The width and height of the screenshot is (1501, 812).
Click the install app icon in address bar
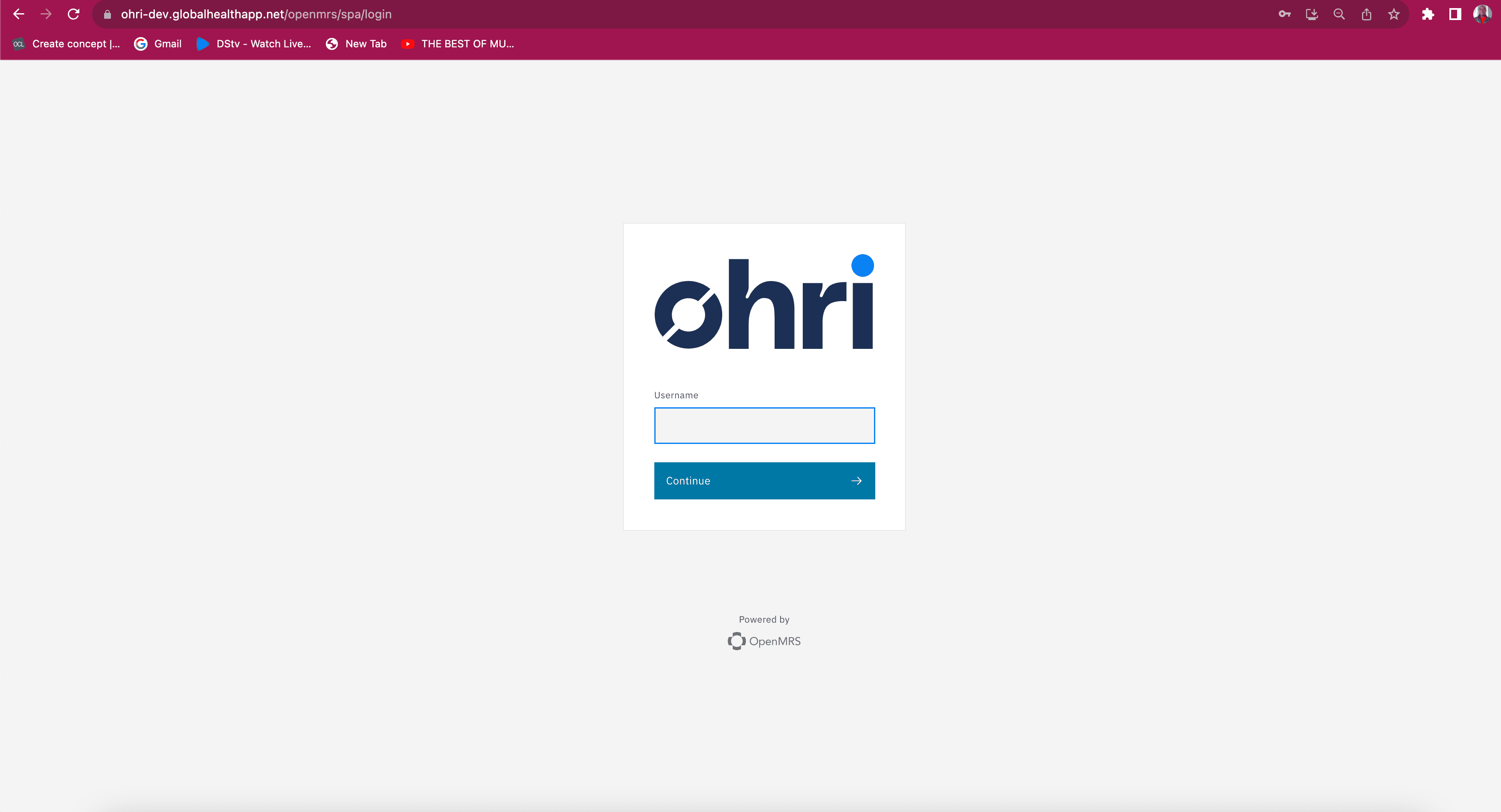point(1312,14)
